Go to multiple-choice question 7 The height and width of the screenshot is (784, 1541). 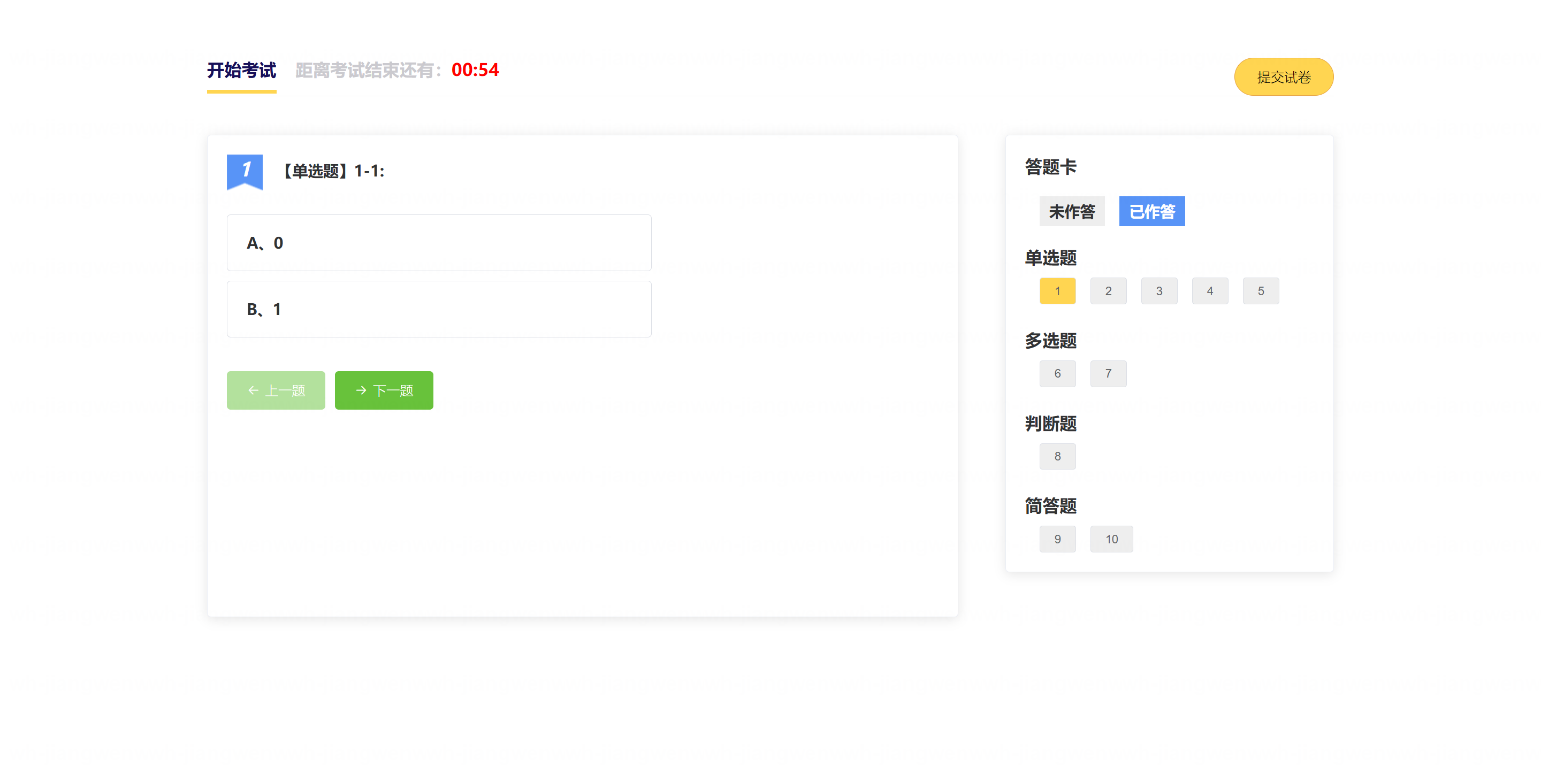click(x=1108, y=373)
